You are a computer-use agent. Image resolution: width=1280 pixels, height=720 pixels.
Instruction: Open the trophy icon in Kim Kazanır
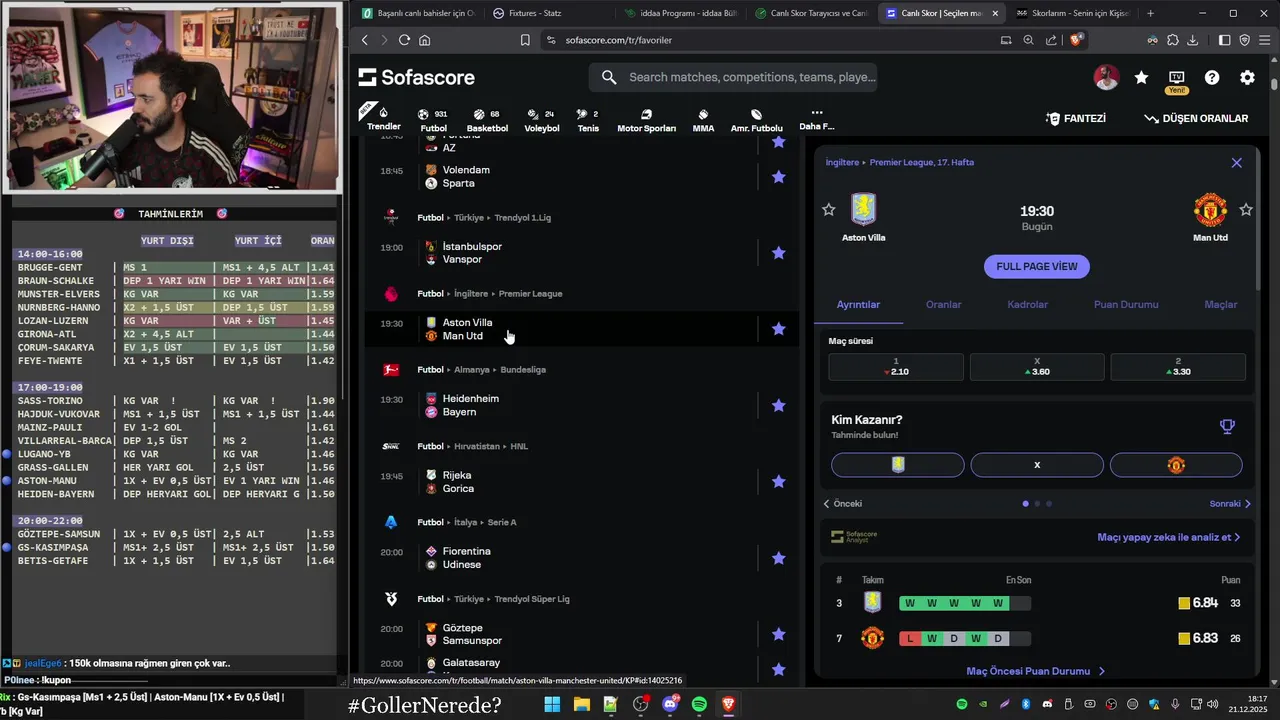coord(1227,427)
